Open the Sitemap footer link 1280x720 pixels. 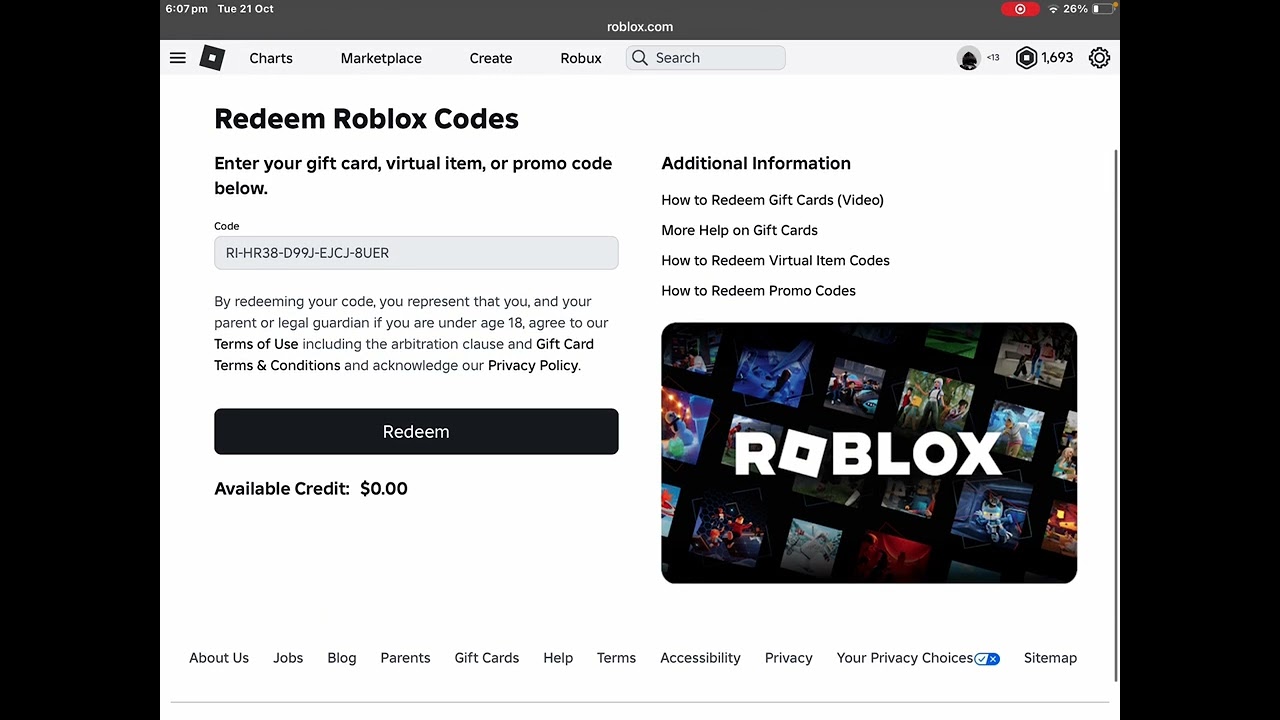1050,658
